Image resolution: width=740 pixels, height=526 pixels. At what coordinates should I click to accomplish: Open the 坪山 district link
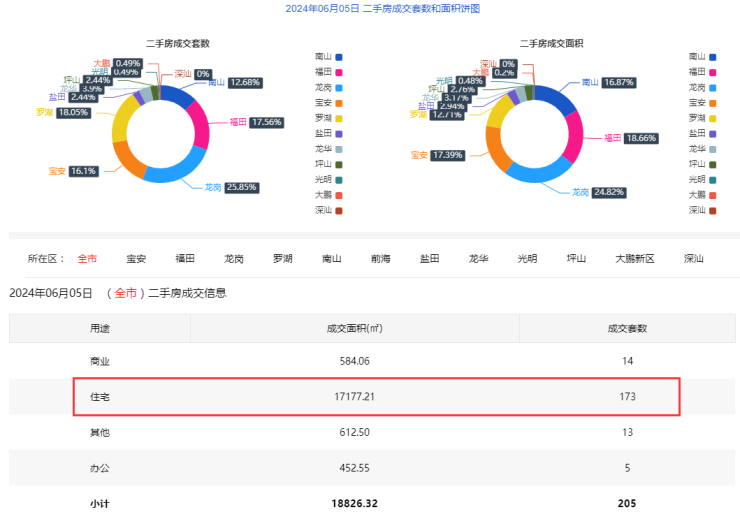pos(576,259)
